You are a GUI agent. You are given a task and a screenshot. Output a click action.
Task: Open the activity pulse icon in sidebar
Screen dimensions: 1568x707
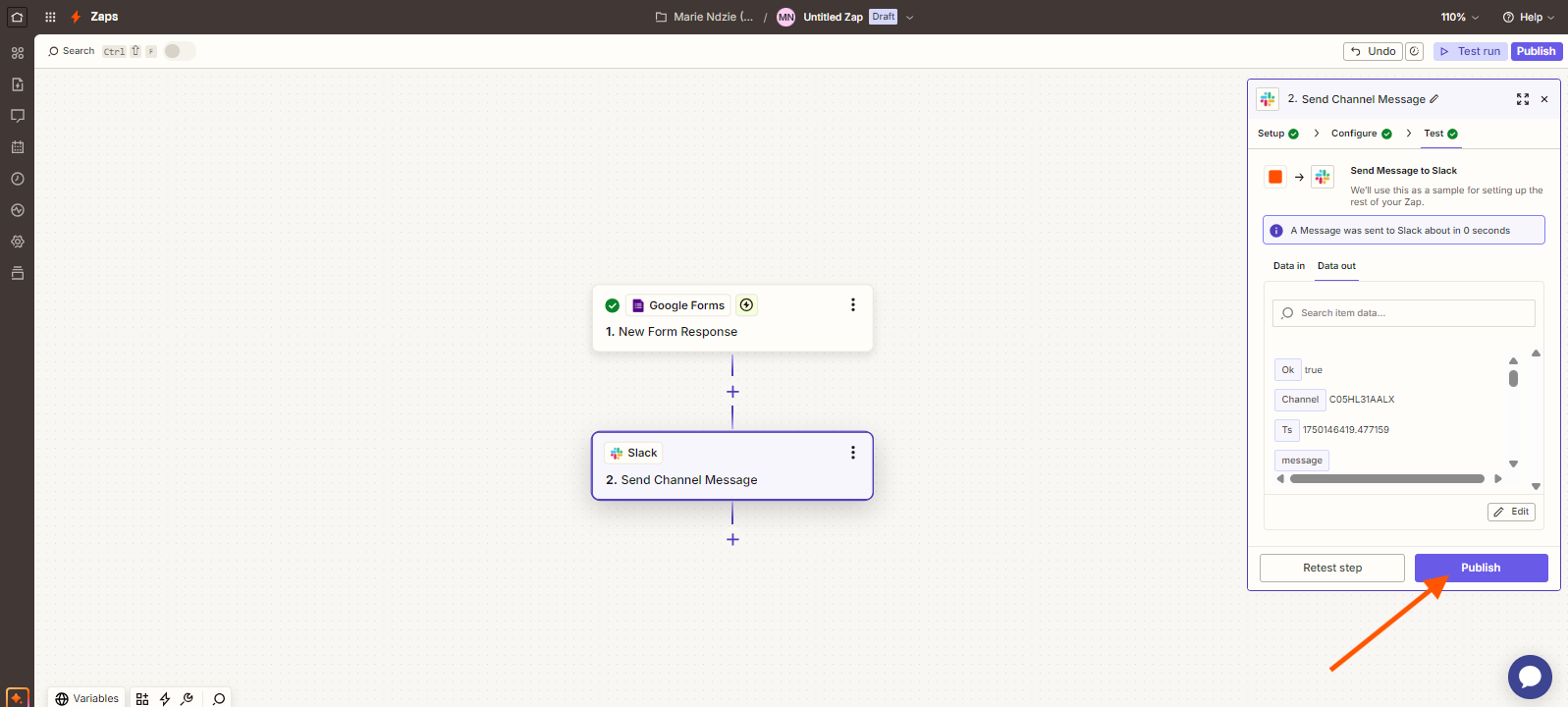(x=18, y=210)
